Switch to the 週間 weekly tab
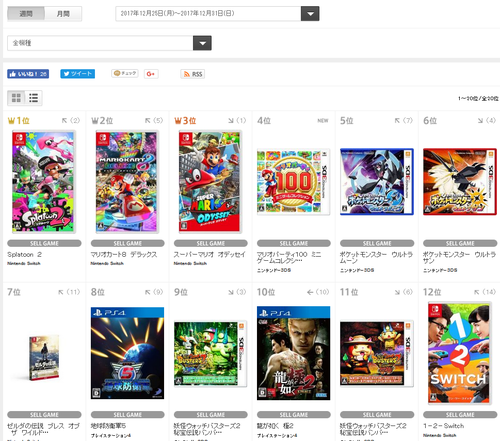 tap(26, 14)
